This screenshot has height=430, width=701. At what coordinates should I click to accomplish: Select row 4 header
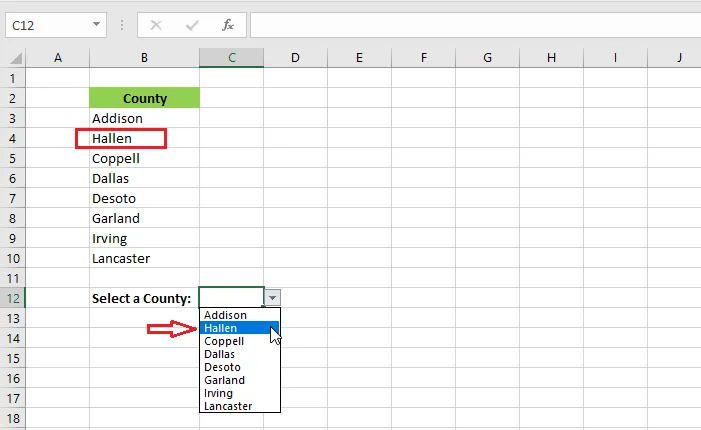tap(13, 138)
